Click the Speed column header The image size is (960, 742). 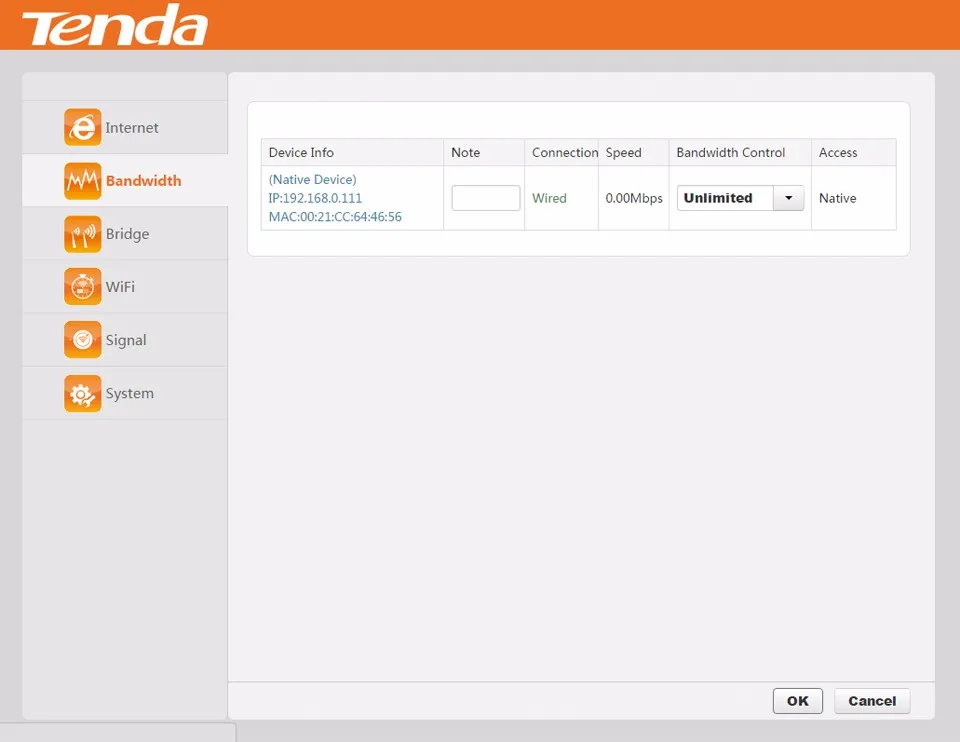click(623, 152)
